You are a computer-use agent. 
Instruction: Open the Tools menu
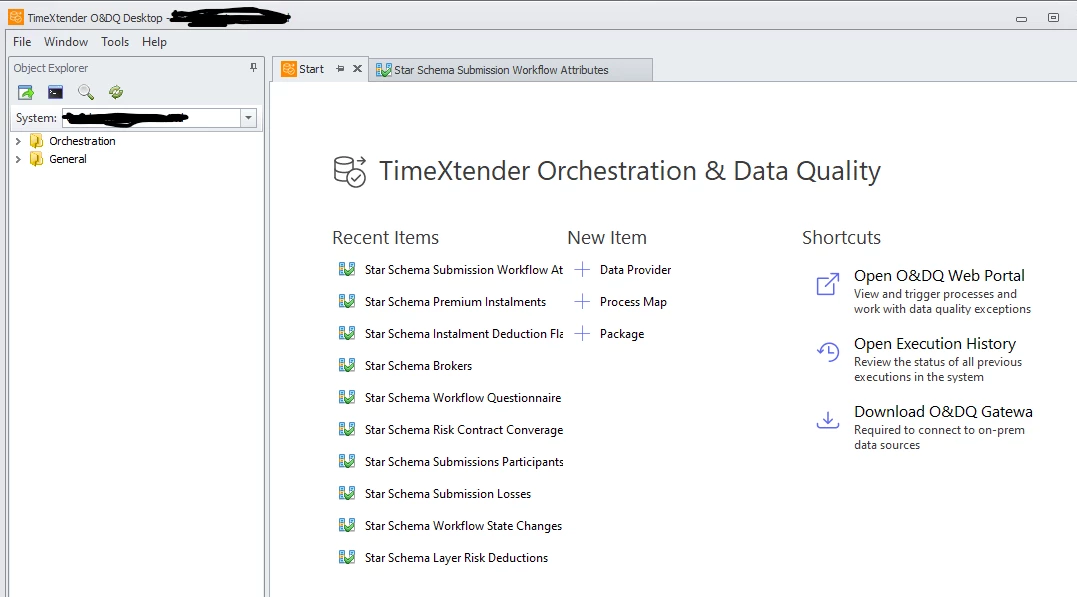click(x=115, y=42)
